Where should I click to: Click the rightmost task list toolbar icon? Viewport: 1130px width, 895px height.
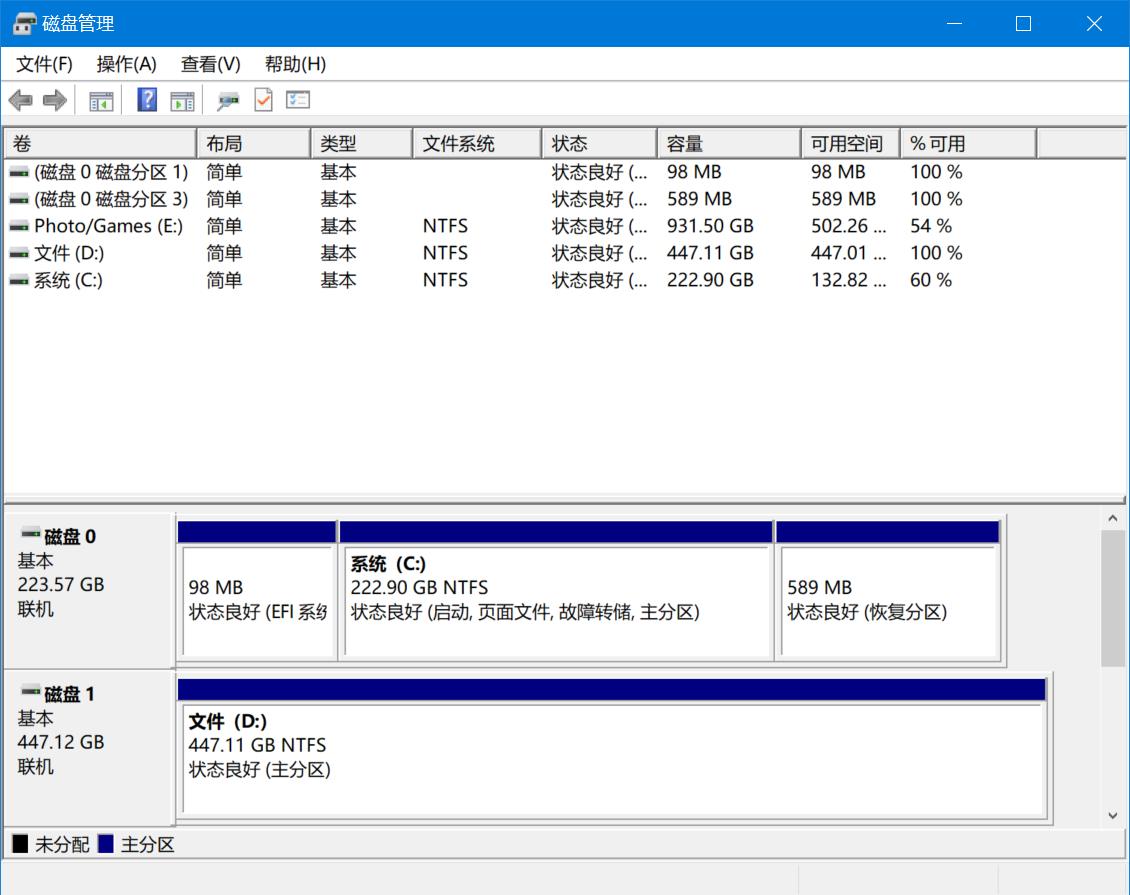[x=297, y=99]
